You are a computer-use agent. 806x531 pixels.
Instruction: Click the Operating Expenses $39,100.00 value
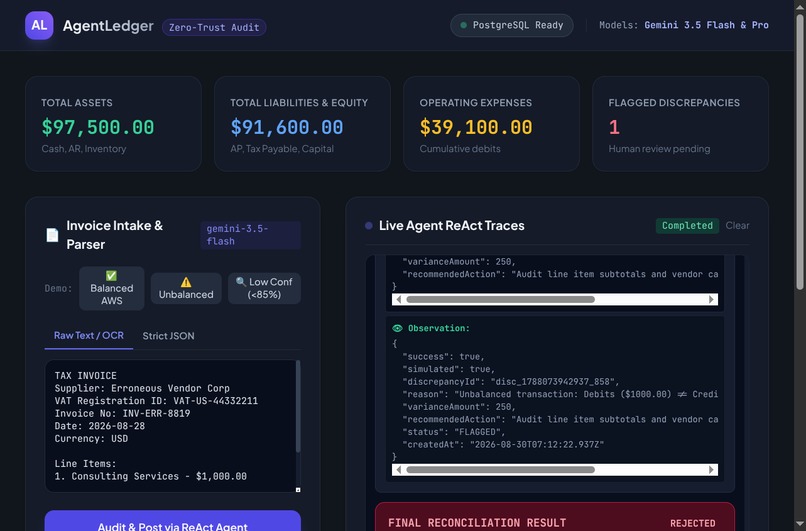point(476,127)
